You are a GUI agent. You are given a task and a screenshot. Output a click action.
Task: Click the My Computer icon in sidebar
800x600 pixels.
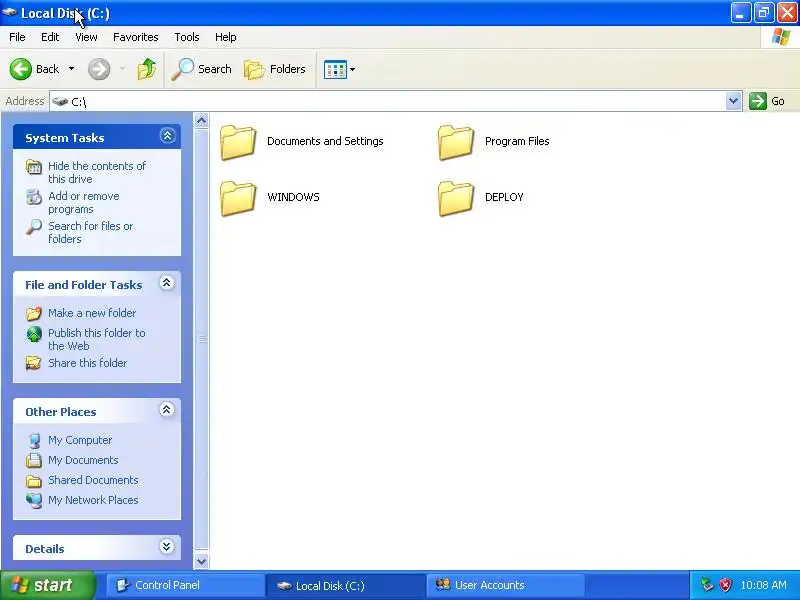[x=34, y=440]
